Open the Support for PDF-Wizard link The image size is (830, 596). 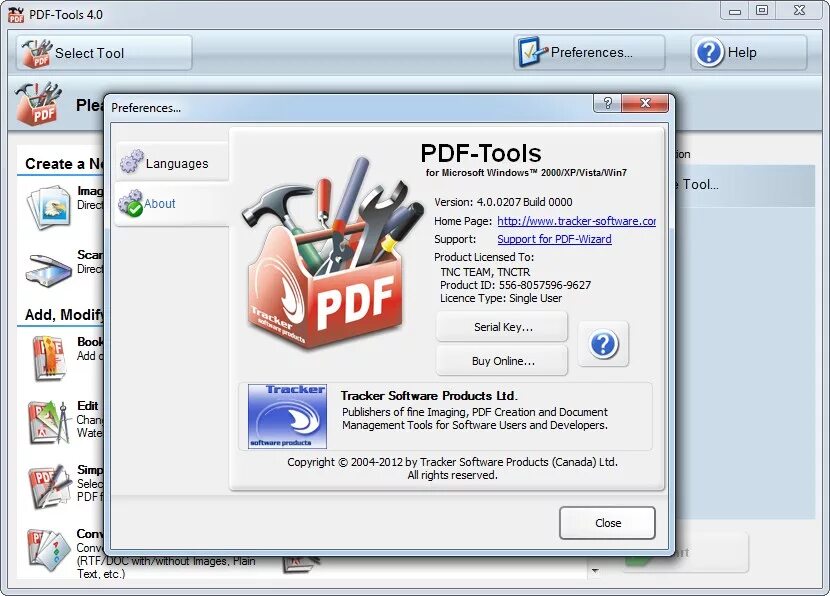pos(554,239)
